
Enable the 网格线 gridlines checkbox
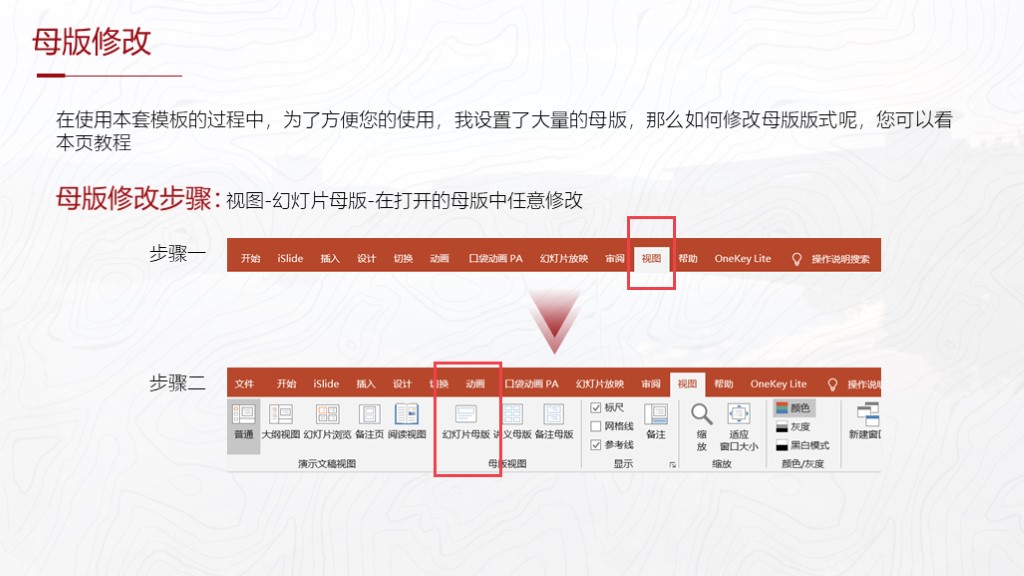coord(596,426)
